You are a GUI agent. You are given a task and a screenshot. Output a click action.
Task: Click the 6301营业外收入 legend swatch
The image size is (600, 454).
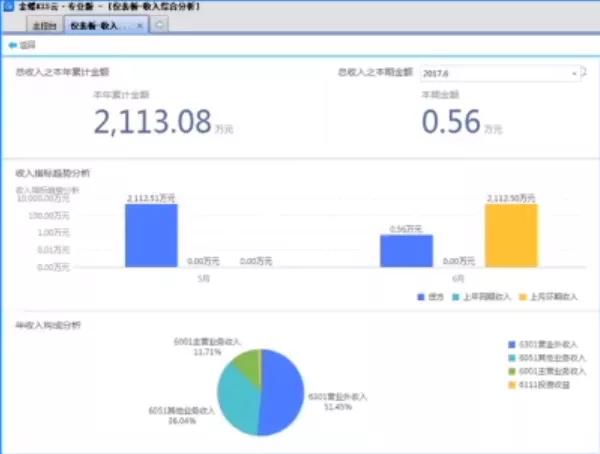(x=511, y=343)
